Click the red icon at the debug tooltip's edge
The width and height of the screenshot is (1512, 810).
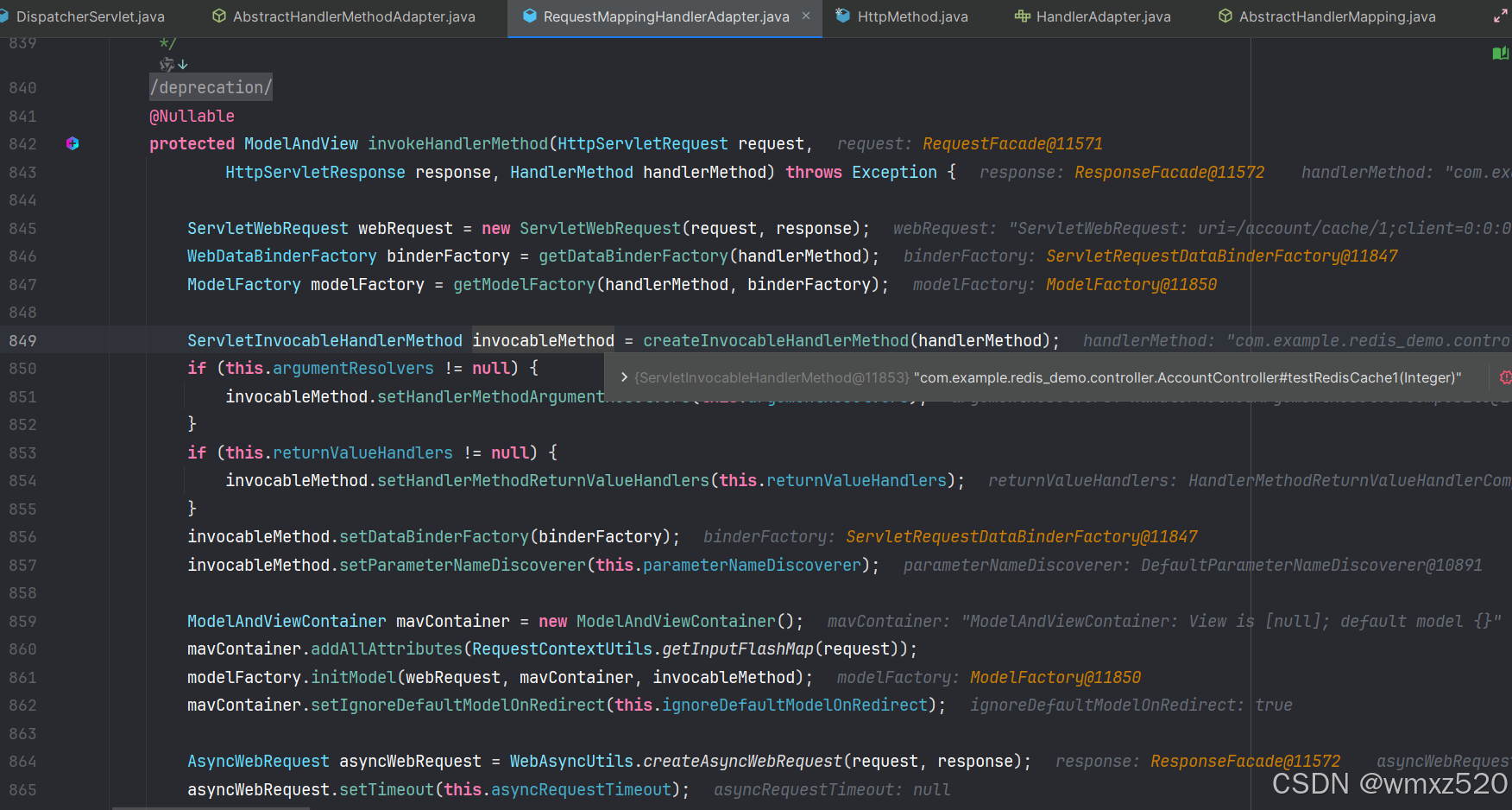(x=1505, y=377)
